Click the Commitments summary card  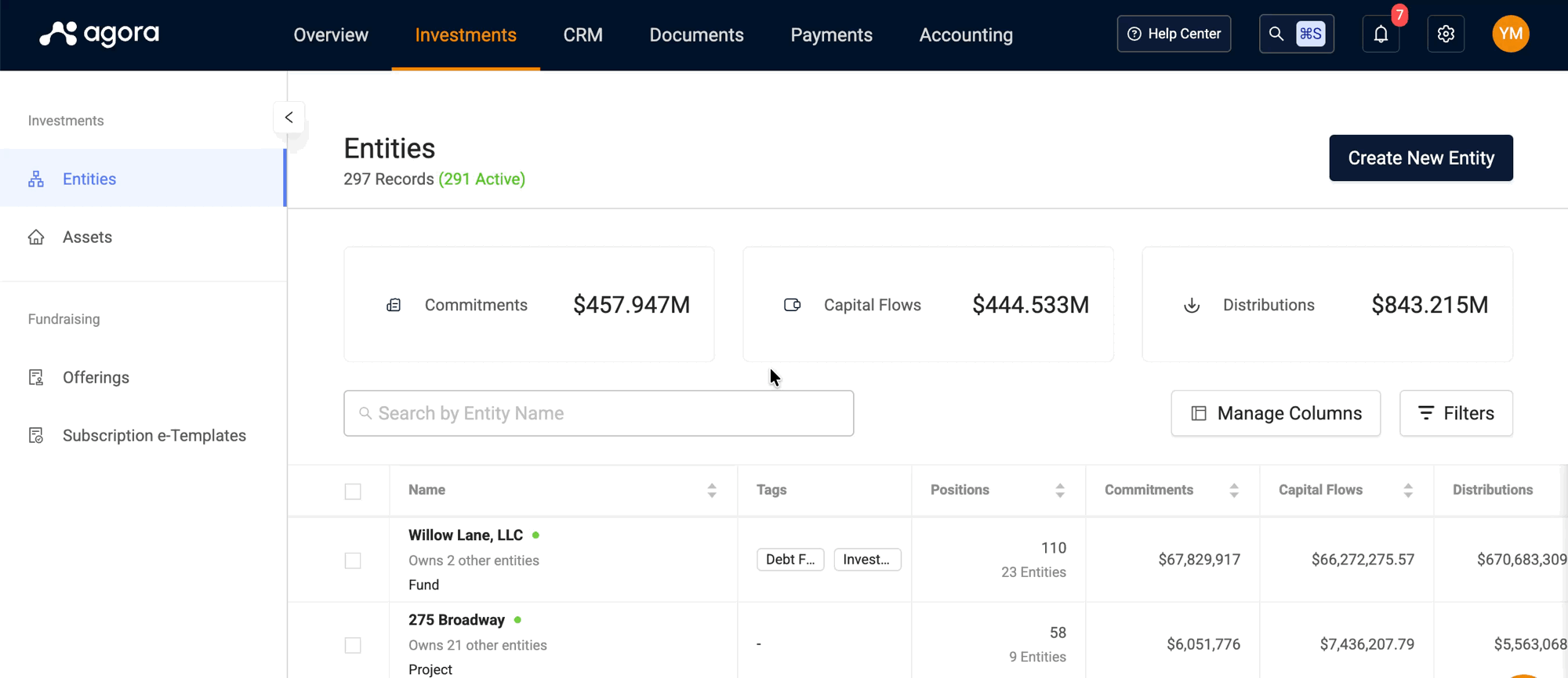click(529, 304)
